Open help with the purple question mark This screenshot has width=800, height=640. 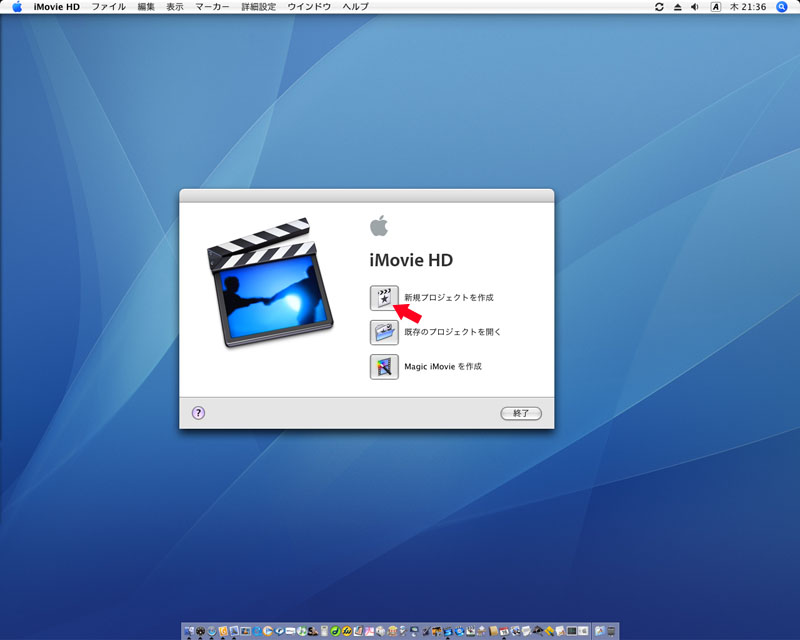tap(198, 412)
